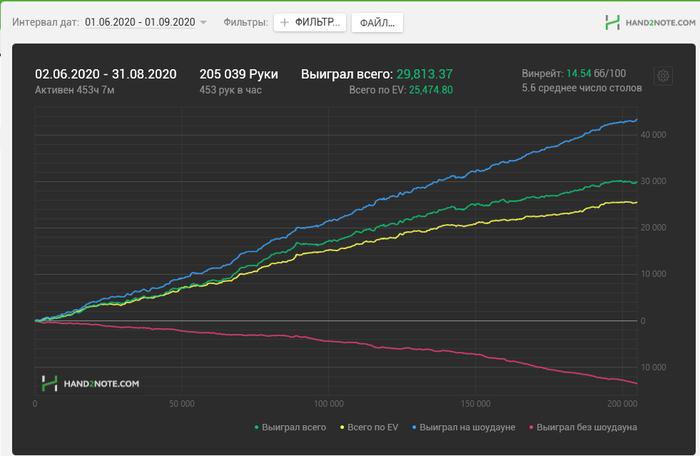Click the green legend dot for Выиграл всего
The width and height of the screenshot is (700, 456).
(x=256, y=427)
